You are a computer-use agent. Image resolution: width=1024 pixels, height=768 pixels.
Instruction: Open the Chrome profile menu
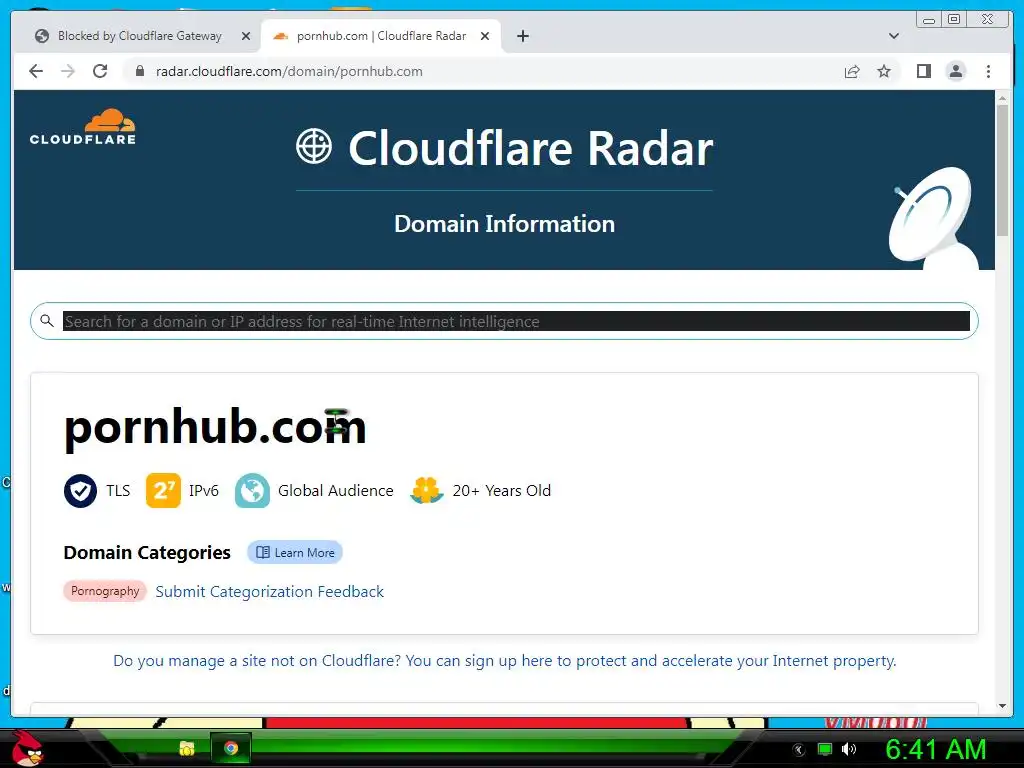[955, 71]
